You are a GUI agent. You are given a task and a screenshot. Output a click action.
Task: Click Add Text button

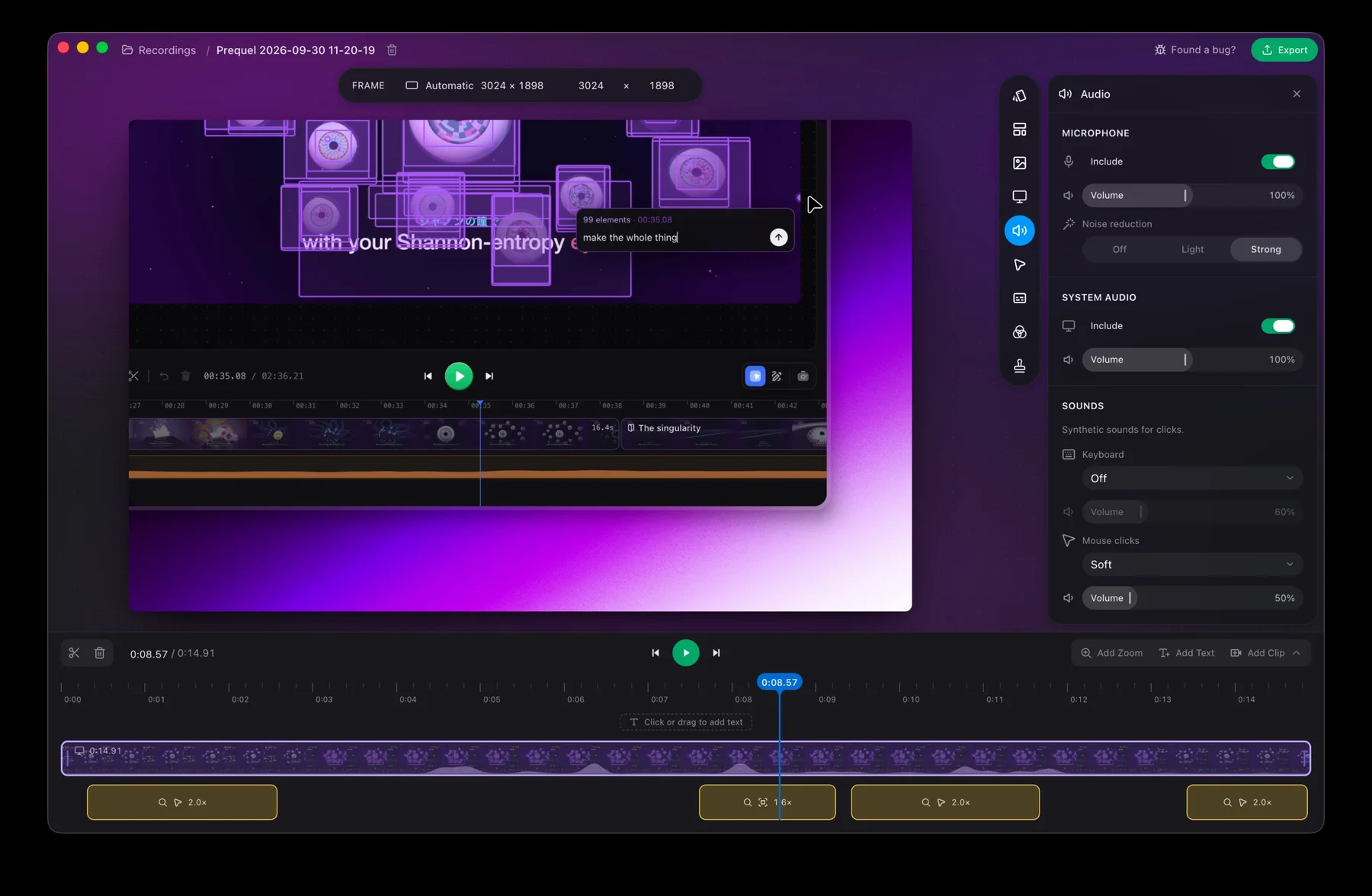pos(1187,653)
